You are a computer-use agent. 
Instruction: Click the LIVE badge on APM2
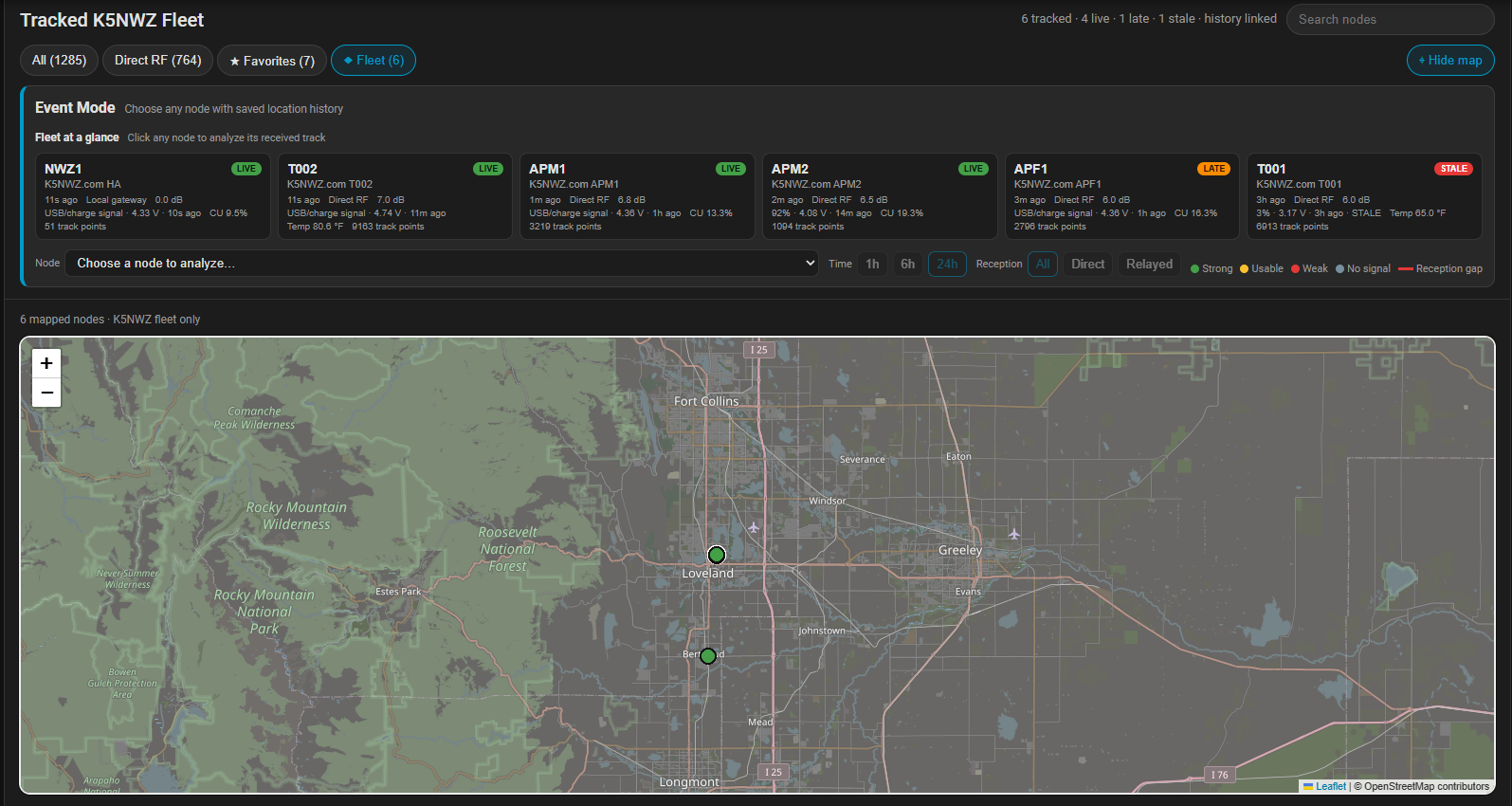pos(974,169)
